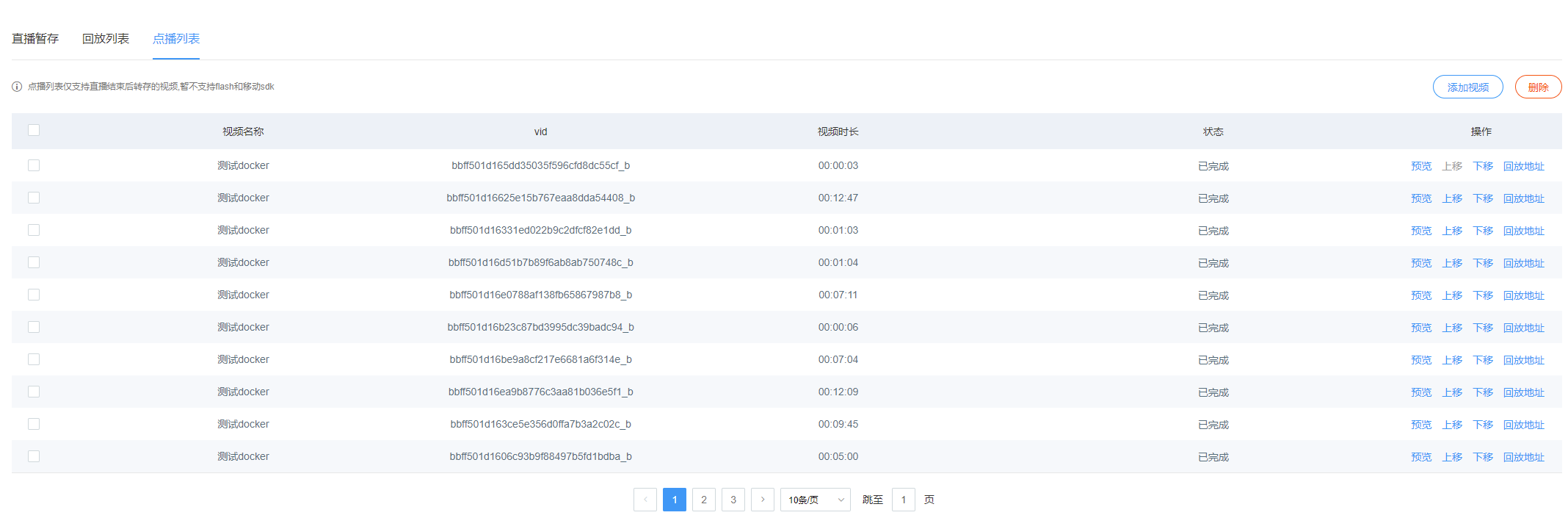The width and height of the screenshot is (1568, 529).
Task: Open 回放地址 for the 00:00:03 video
Action: (x=1524, y=166)
